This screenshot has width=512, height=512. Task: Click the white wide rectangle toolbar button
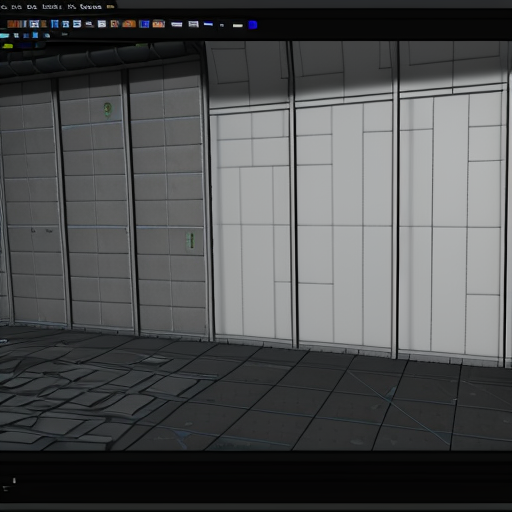point(177,24)
